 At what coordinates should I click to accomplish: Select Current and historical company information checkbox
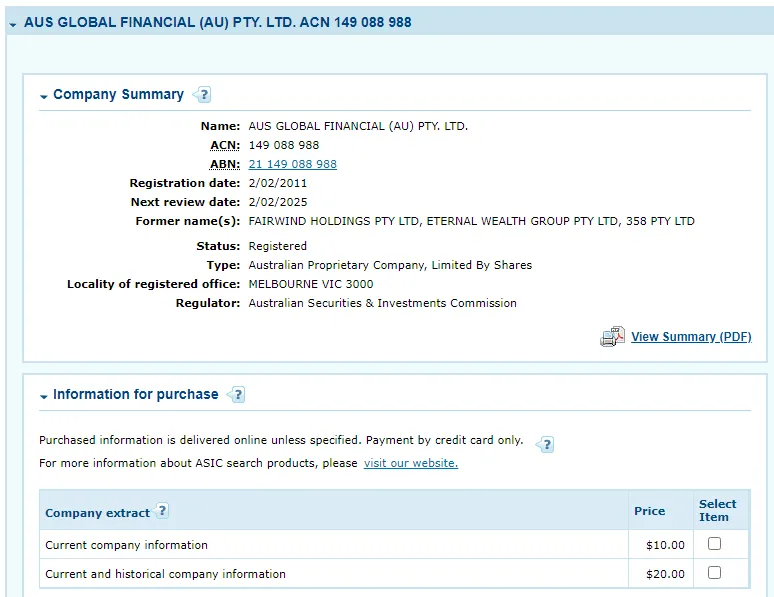[x=714, y=573]
